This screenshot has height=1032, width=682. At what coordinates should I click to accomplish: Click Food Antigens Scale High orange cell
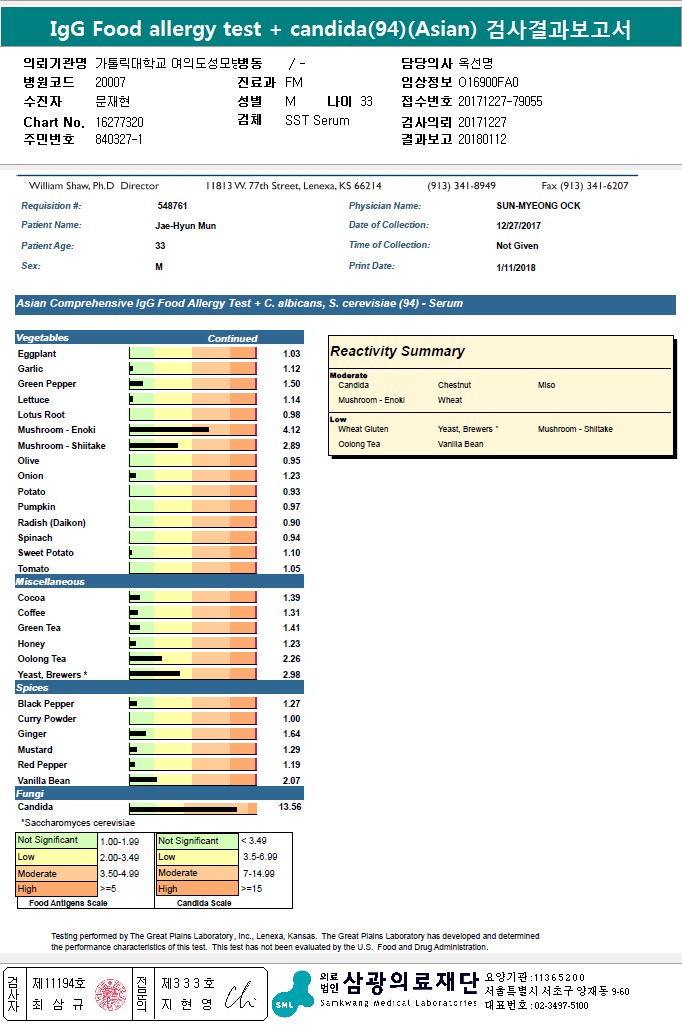click(56, 889)
